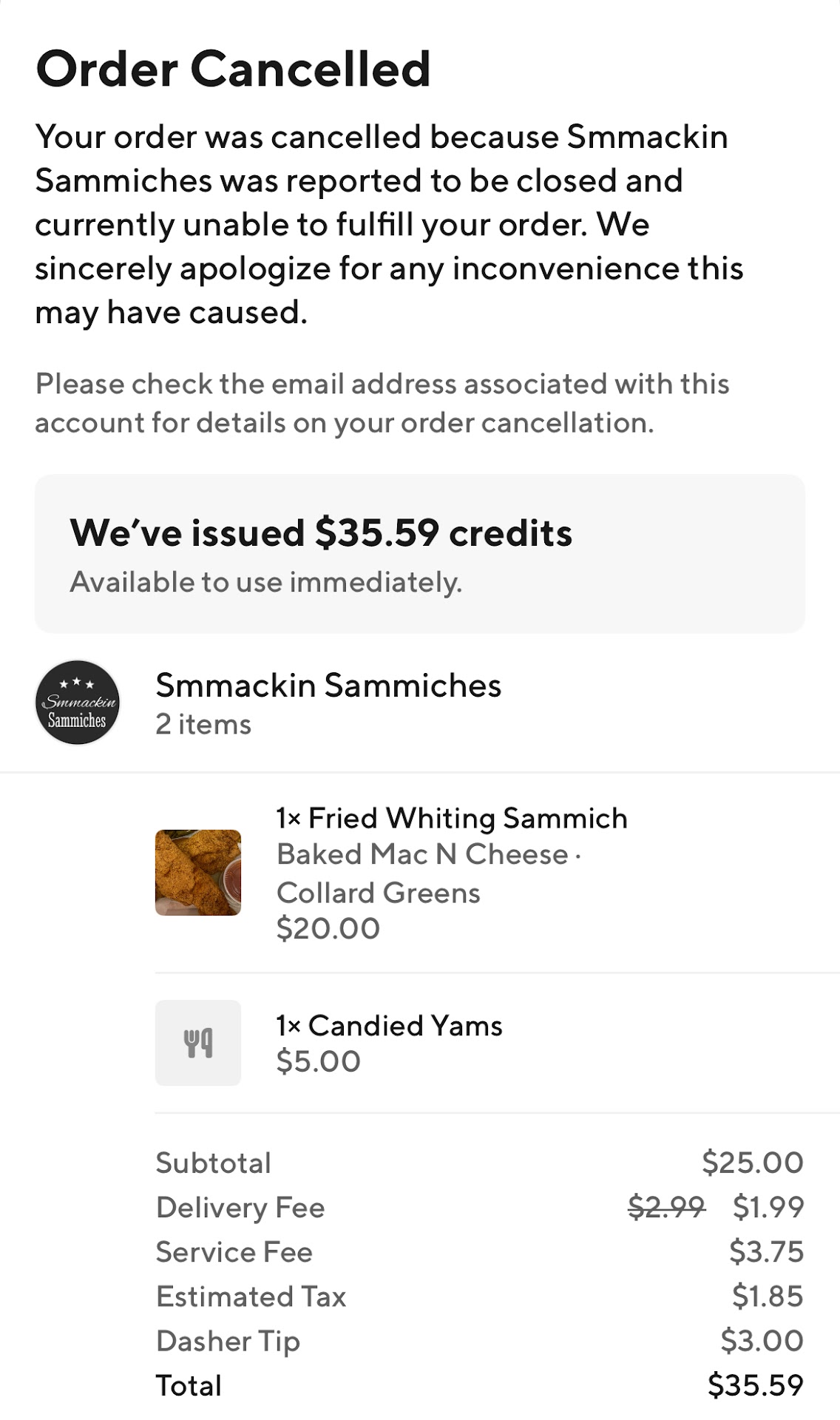
Task: Click the Candied Yams fork-and-knife placeholder icon
Action: pos(197,1042)
